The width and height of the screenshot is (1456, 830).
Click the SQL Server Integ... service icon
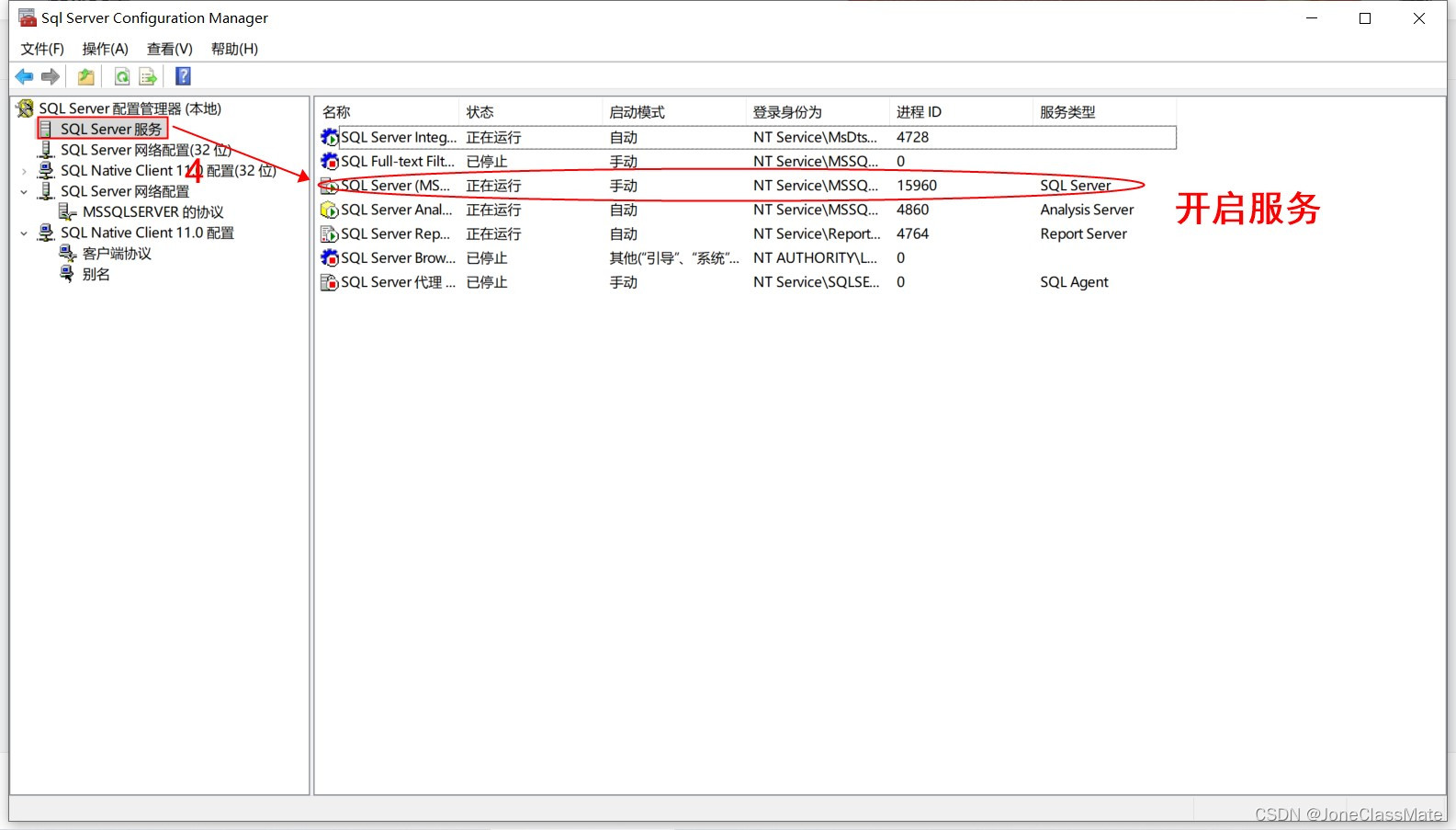click(x=329, y=137)
